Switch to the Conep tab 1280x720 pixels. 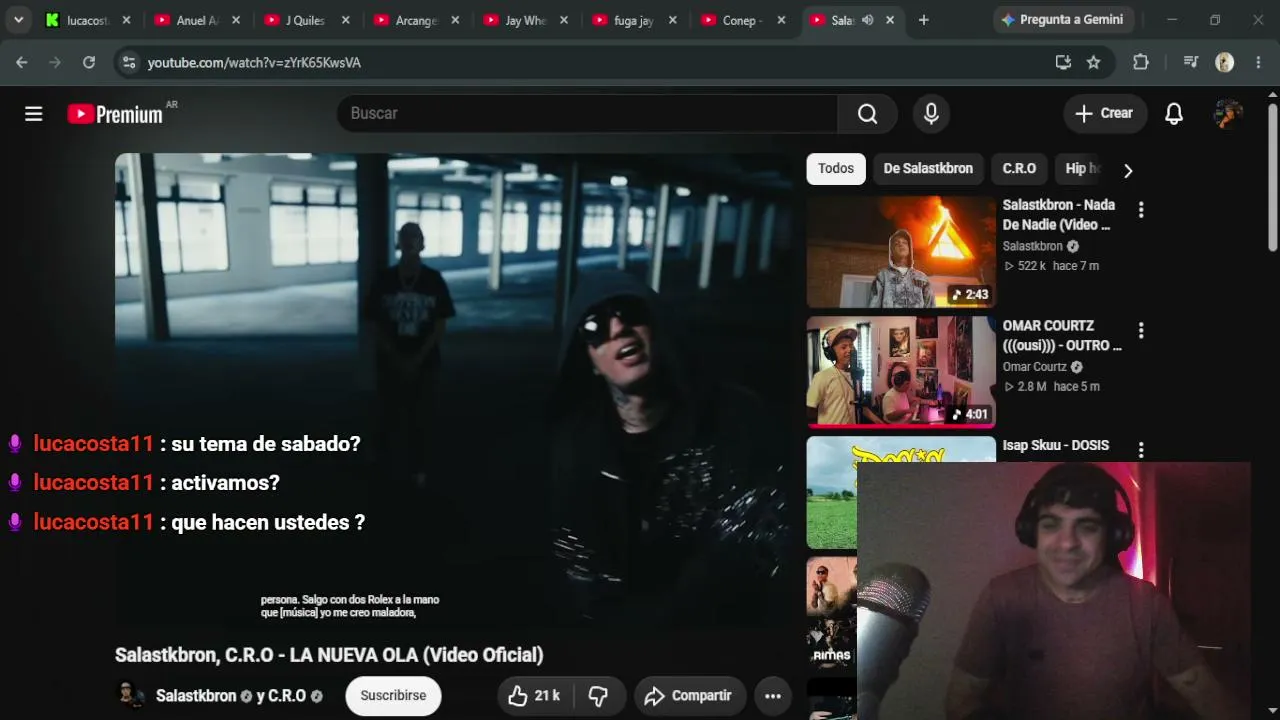pyautogui.click(x=742, y=20)
